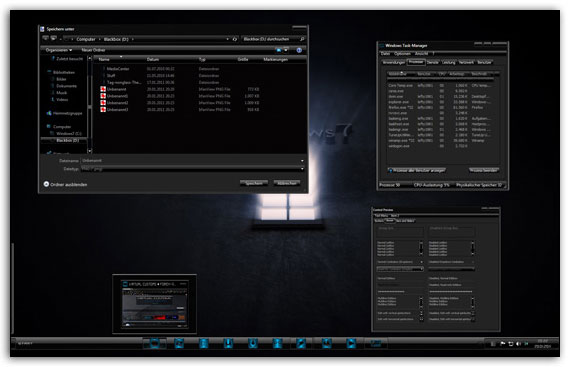Switch to the Anwendungen tab
The height and width of the screenshot is (367, 570).
[394, 62]
